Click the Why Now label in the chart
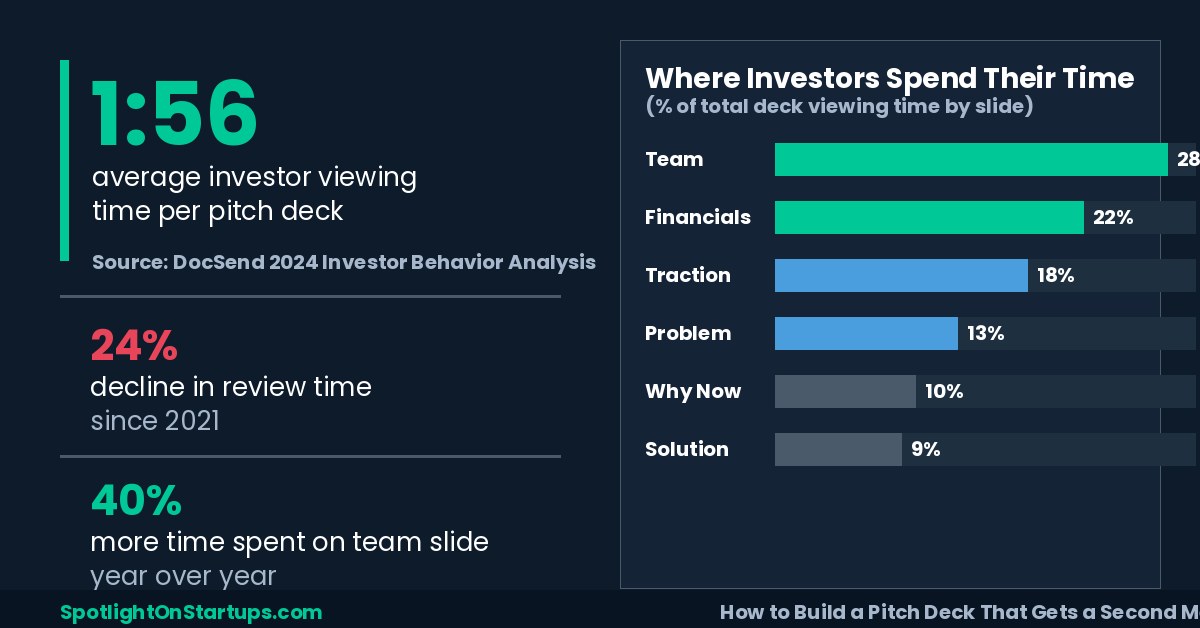The height and width of the screenshot is (628, 1200). click(693, 391)
